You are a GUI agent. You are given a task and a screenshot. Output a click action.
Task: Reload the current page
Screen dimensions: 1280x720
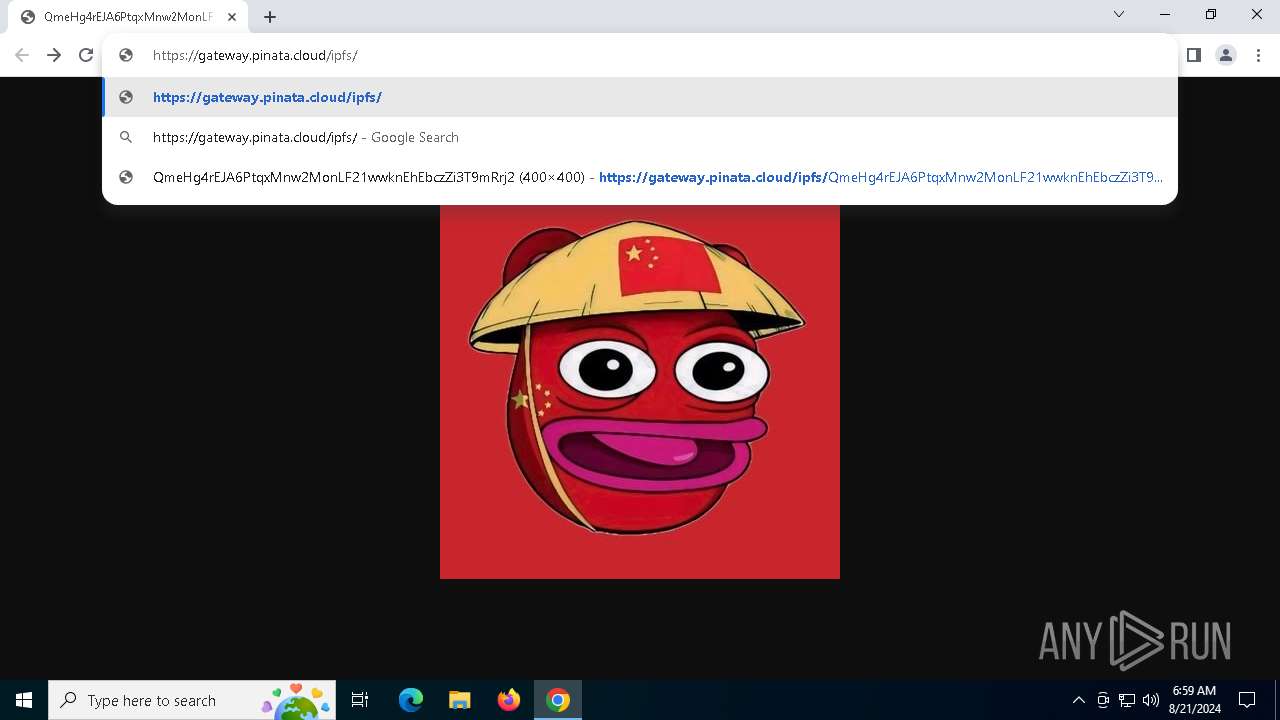pyautogui.click(x=86, y=55)
